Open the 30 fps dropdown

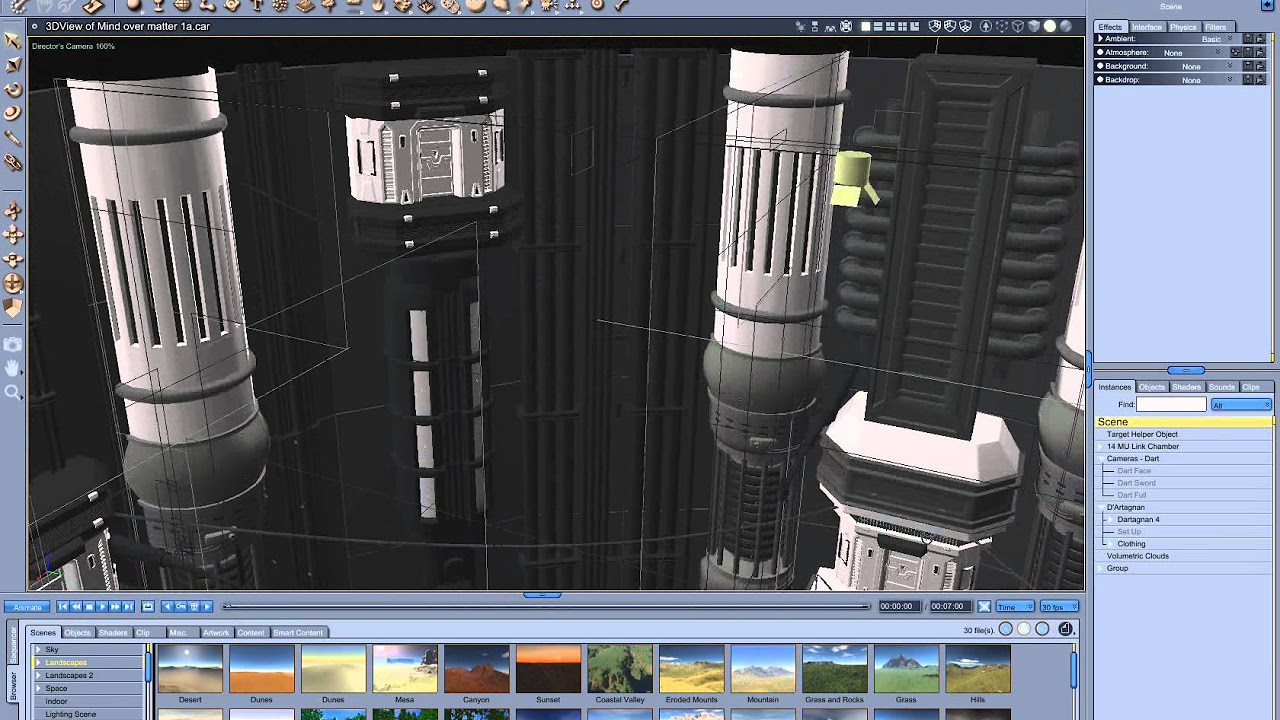coord(1059,607)
